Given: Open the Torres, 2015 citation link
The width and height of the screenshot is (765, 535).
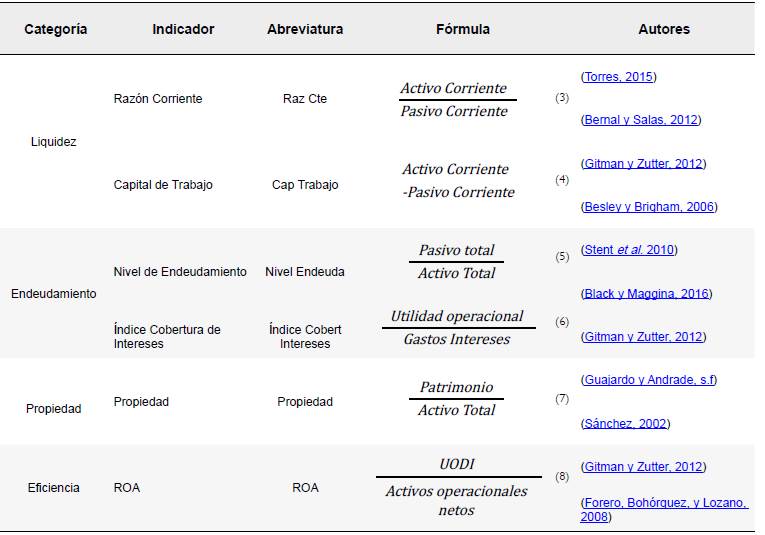Looking at the screenshot, I should tap(618, 77).
